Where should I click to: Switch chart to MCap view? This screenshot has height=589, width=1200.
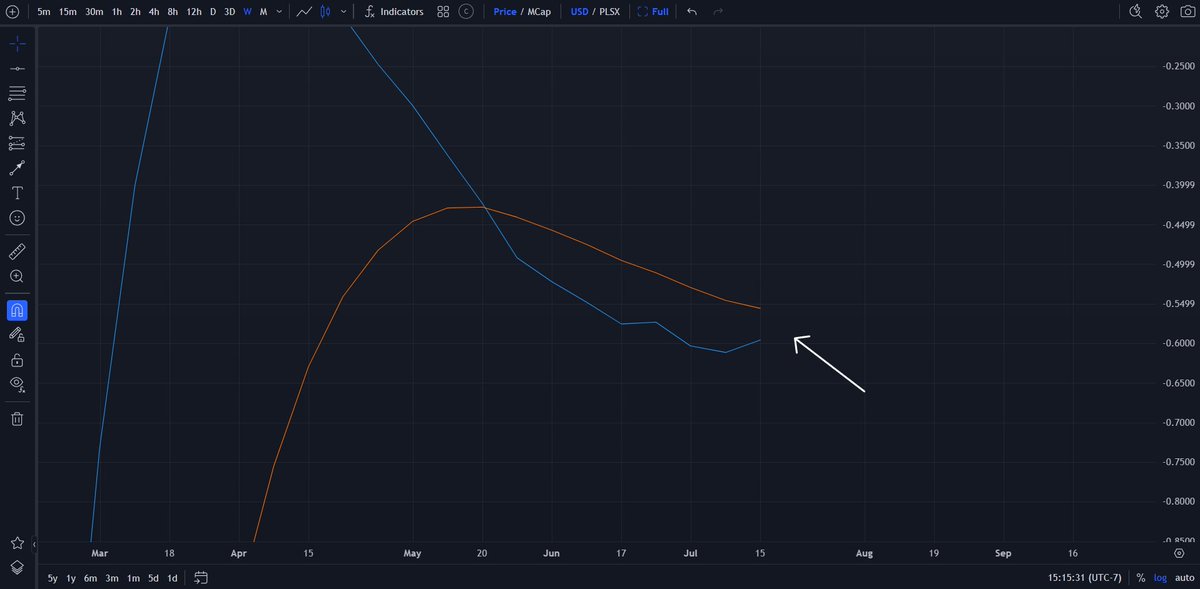click(x=539, y=12)
